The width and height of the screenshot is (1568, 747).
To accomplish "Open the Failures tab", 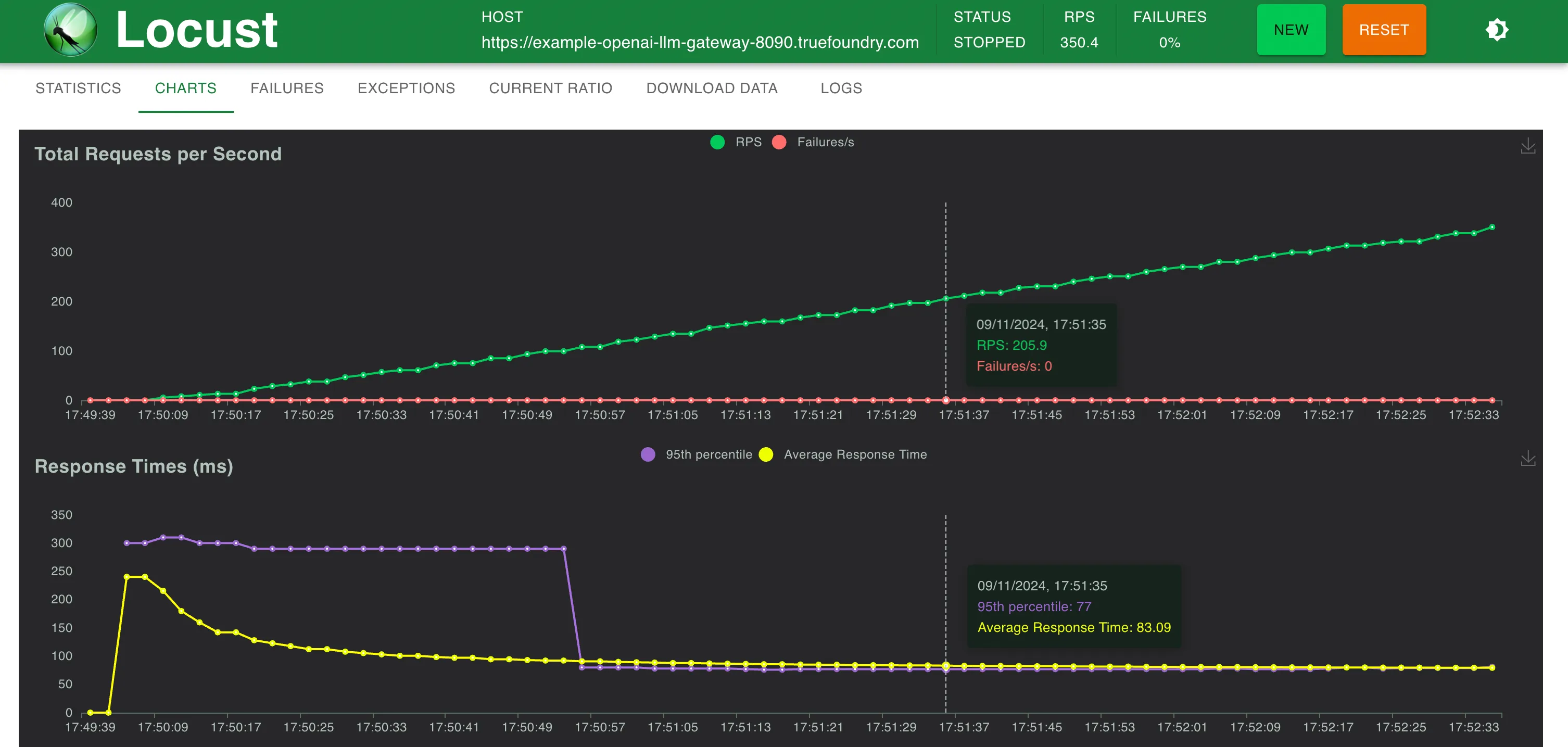I will [287, 88].
